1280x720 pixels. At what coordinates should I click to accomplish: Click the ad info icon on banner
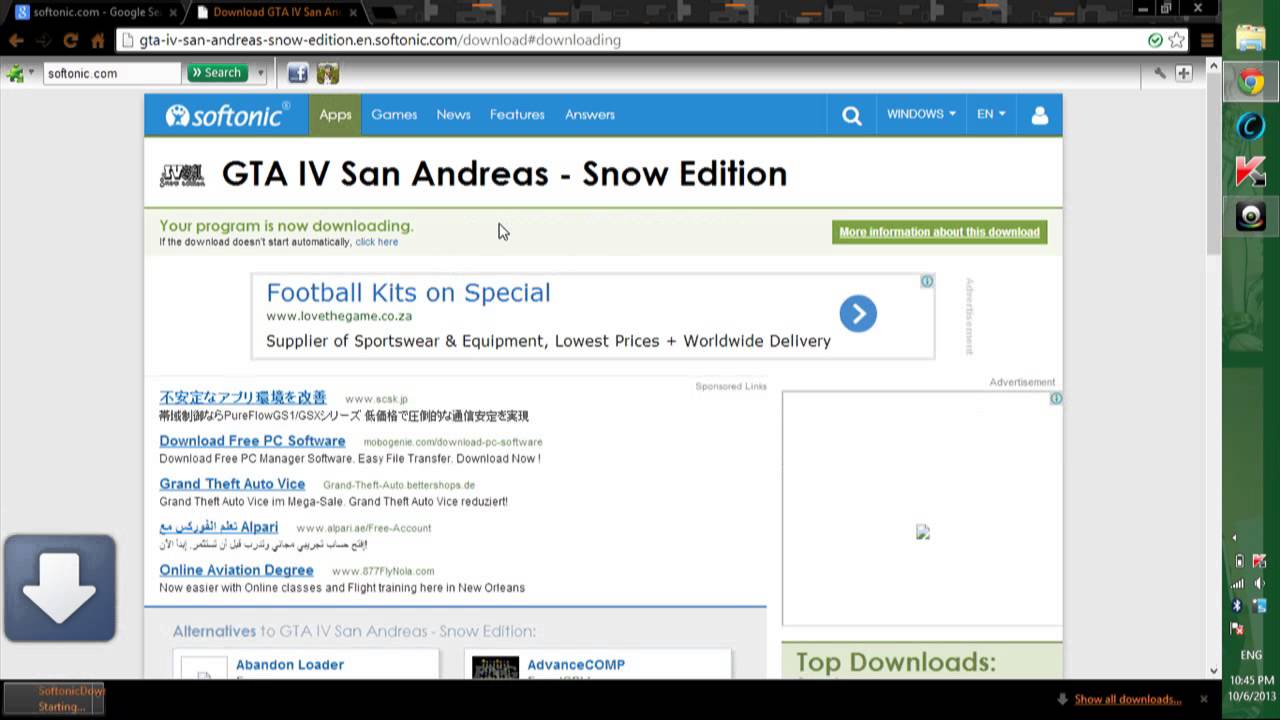[927, 282]
